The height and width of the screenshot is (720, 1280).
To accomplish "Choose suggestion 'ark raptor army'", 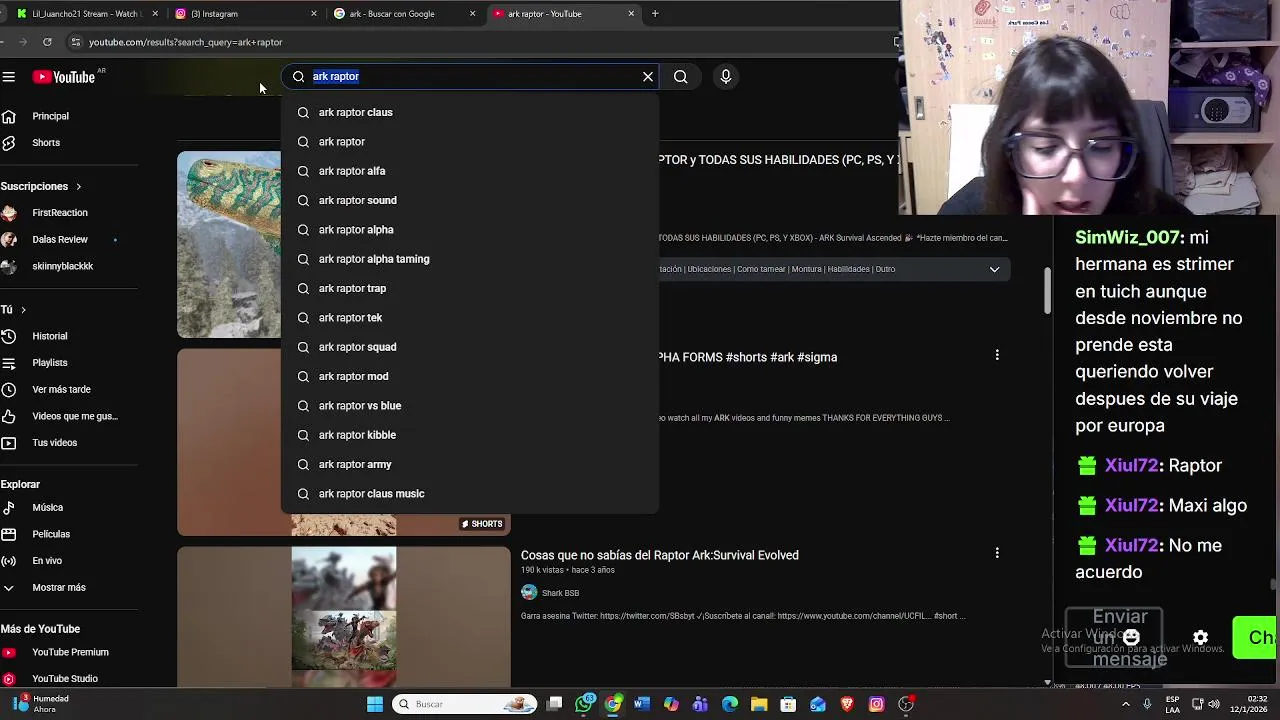I will [470, 464].
